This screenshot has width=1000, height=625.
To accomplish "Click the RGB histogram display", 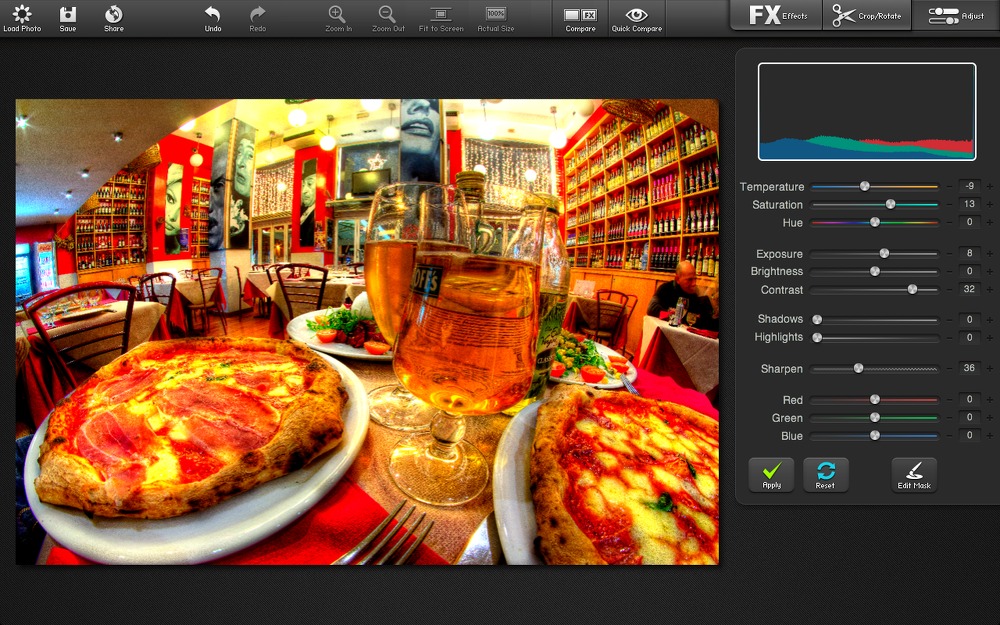I will 867,112.
